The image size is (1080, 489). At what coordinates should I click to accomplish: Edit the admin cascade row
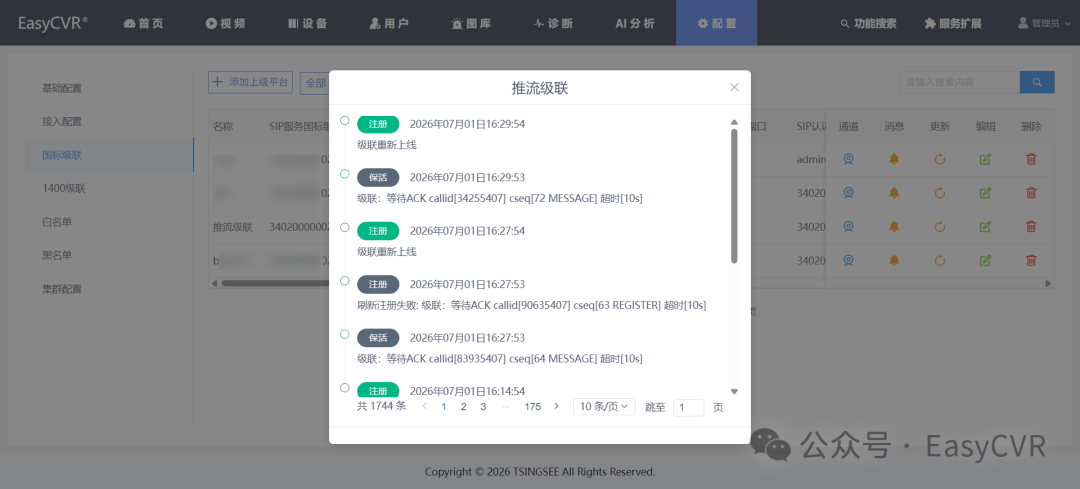pos(985,159)
